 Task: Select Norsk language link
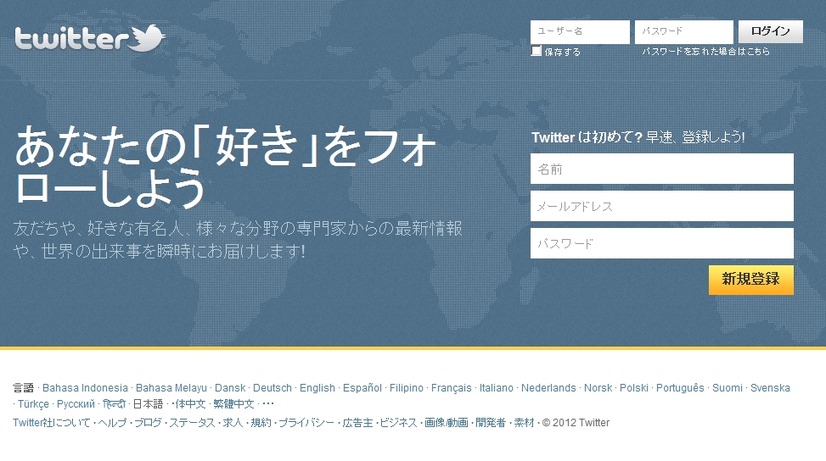598,388
